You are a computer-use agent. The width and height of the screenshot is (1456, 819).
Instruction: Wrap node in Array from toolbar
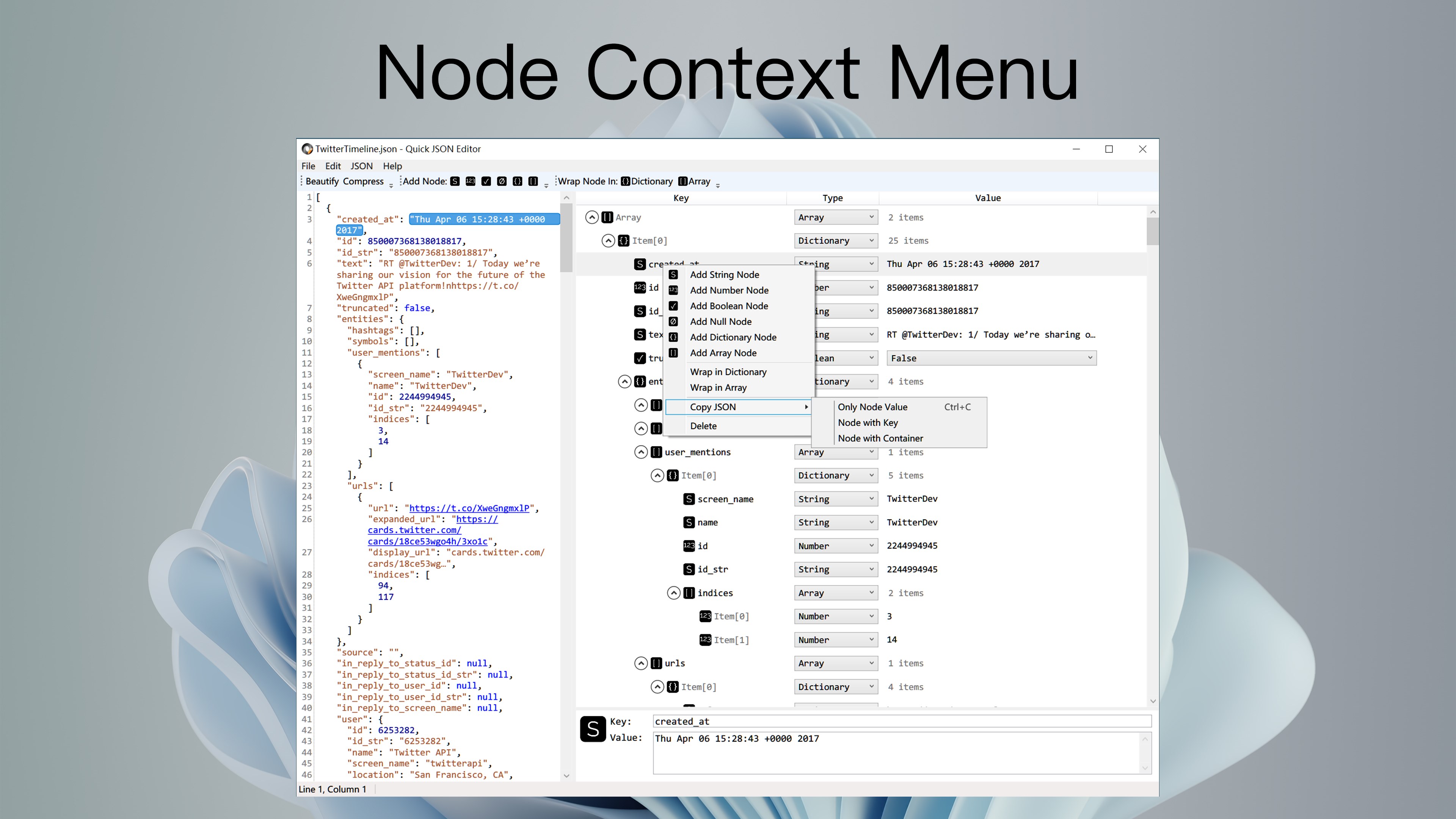694,182
